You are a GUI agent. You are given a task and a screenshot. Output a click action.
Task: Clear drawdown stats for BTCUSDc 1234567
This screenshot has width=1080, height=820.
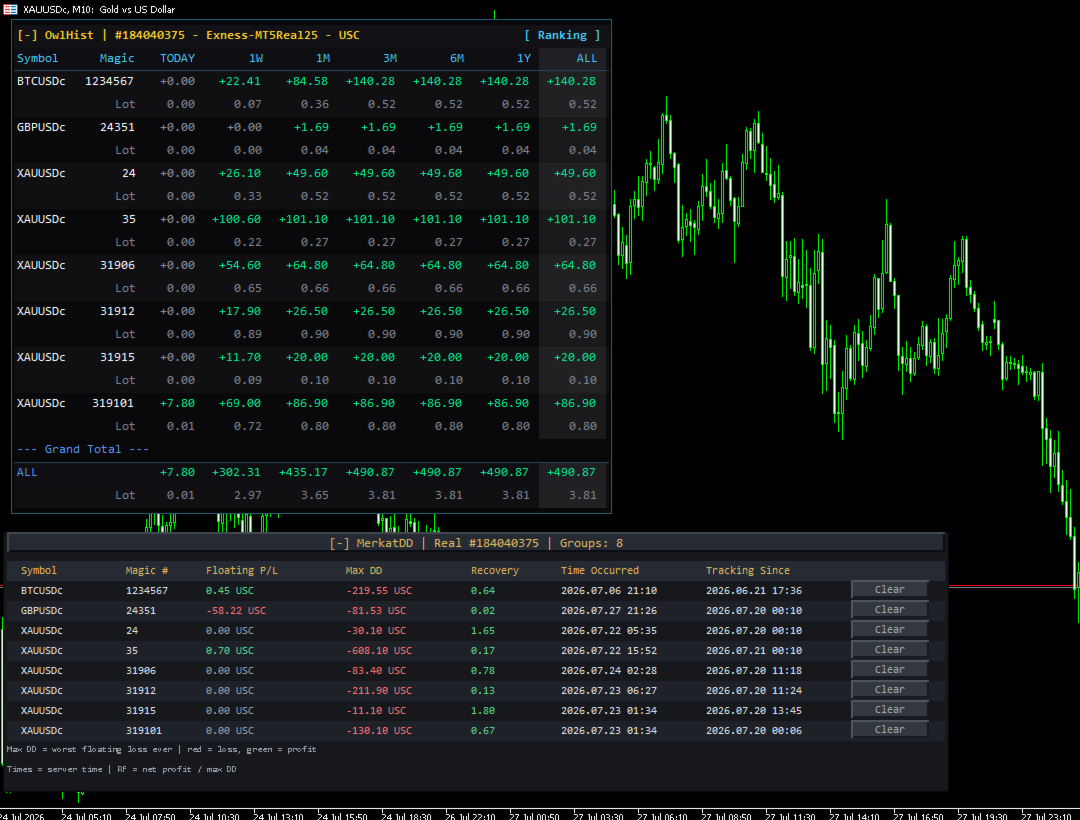click(x=889, y=589)
